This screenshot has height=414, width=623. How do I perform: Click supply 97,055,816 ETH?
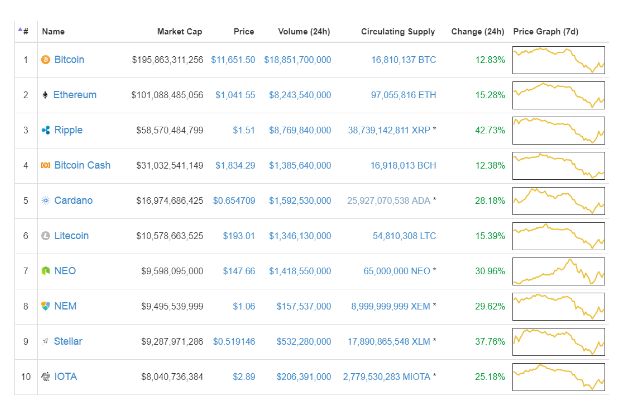404,95
